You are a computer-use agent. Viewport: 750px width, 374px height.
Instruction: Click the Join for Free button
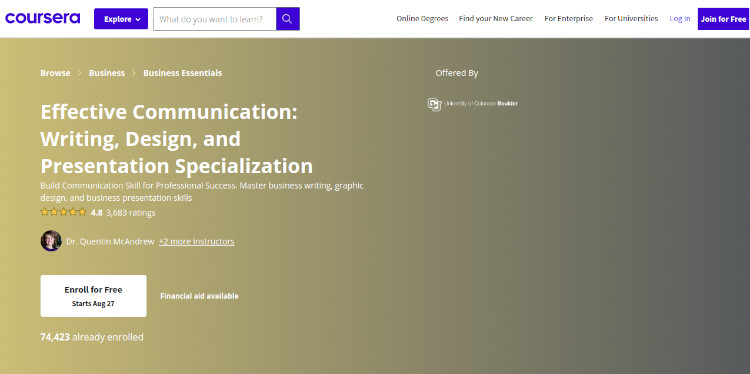pos(723,19)
